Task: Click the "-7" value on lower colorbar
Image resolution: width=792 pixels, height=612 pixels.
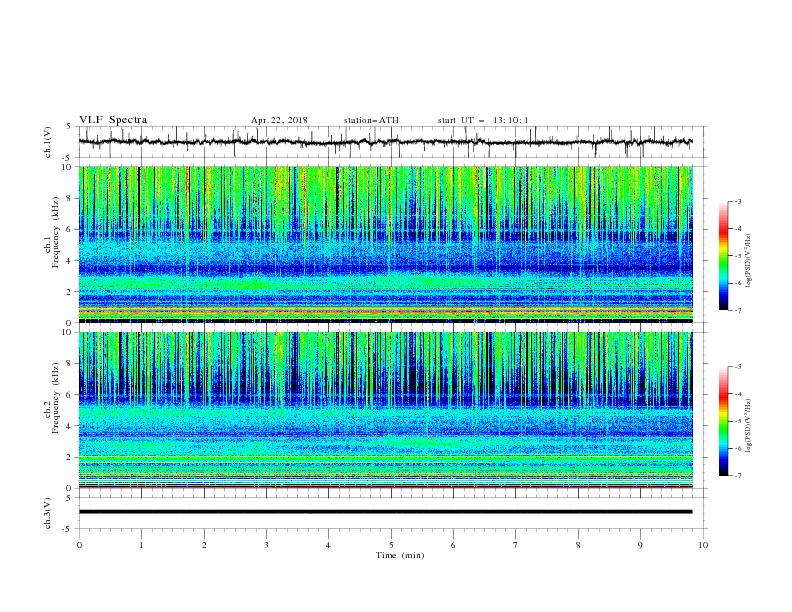Action: (x=738, y=476)
